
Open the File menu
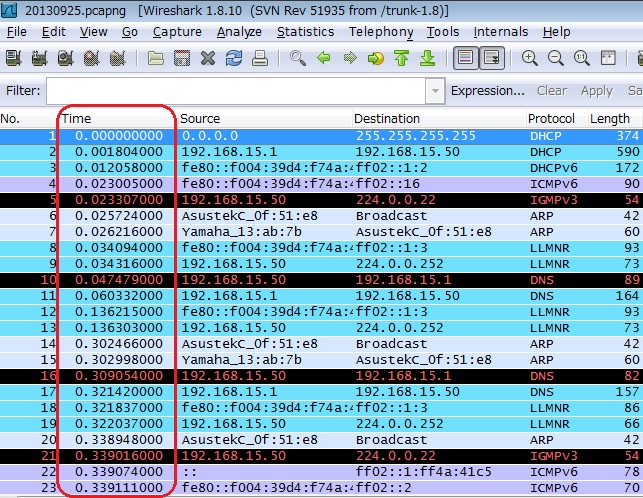16,32
